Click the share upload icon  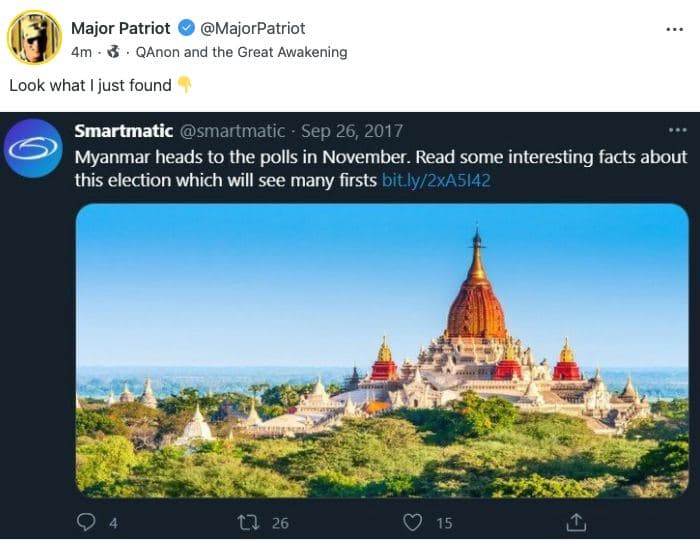576,521
